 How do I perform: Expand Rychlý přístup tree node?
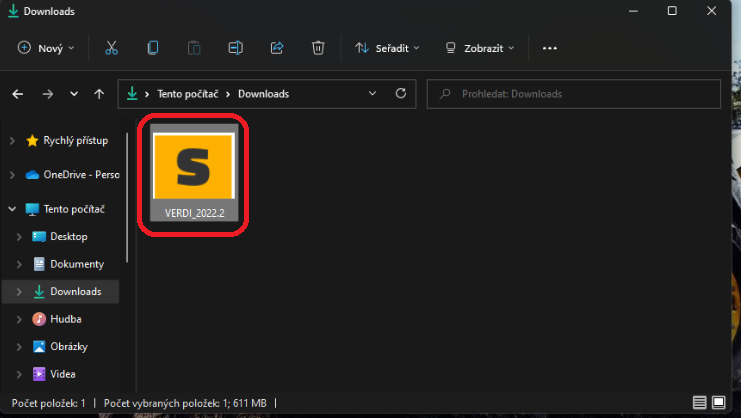12,141
